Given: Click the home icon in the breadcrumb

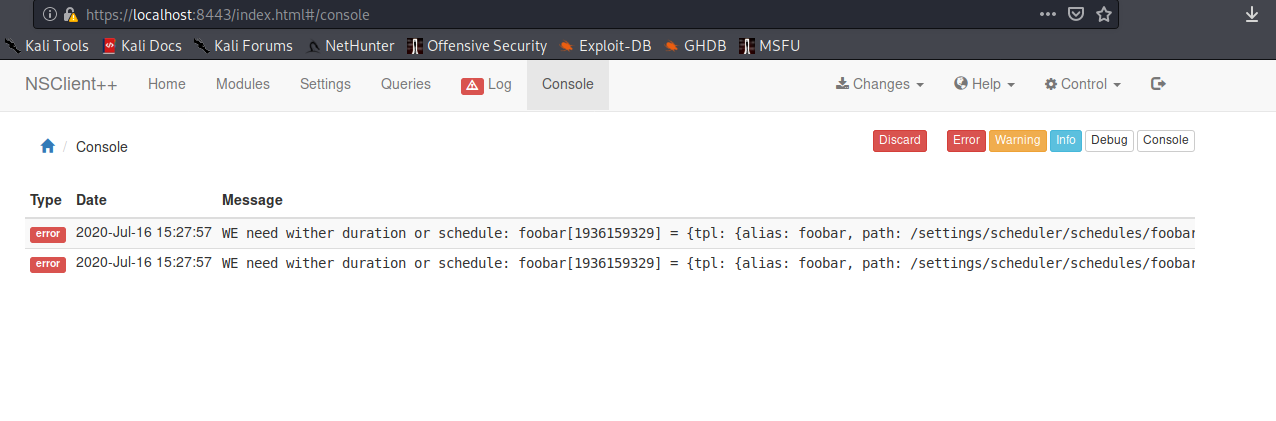Looking at the screenshot, I should [47, 146].
